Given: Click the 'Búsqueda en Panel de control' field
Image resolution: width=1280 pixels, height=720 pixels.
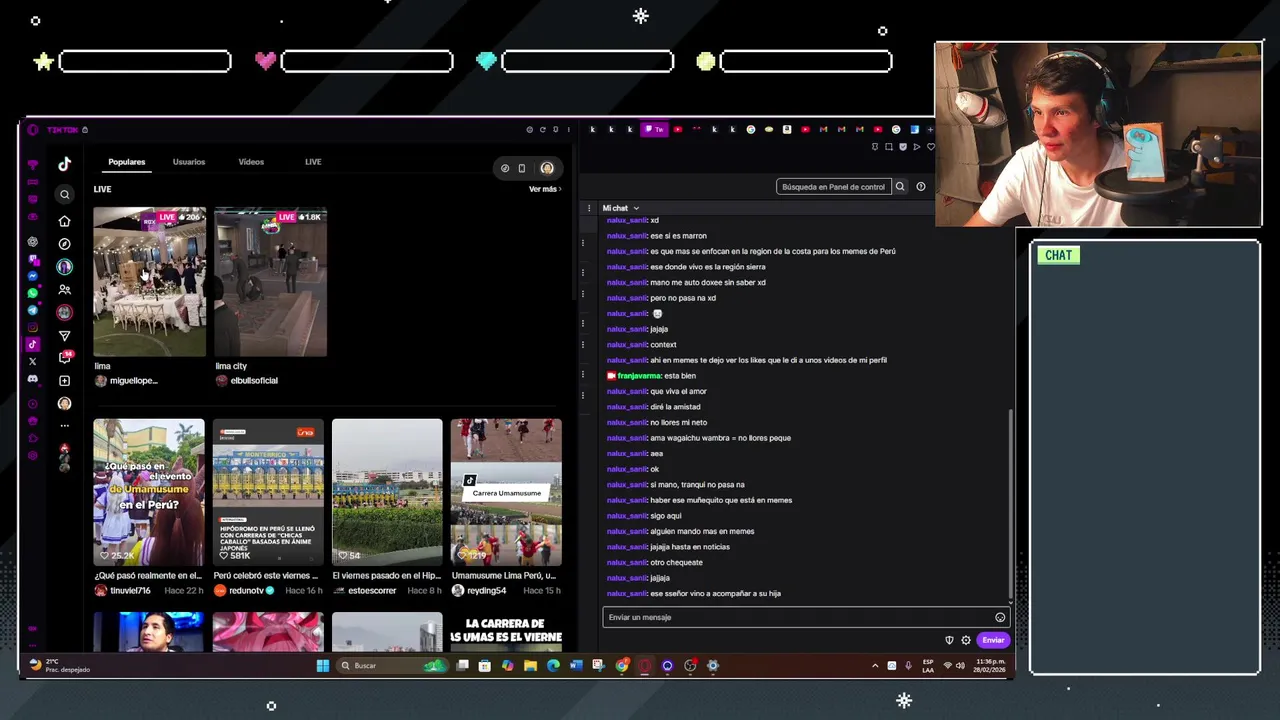Looking at the screenshot, I should point(833,186).
